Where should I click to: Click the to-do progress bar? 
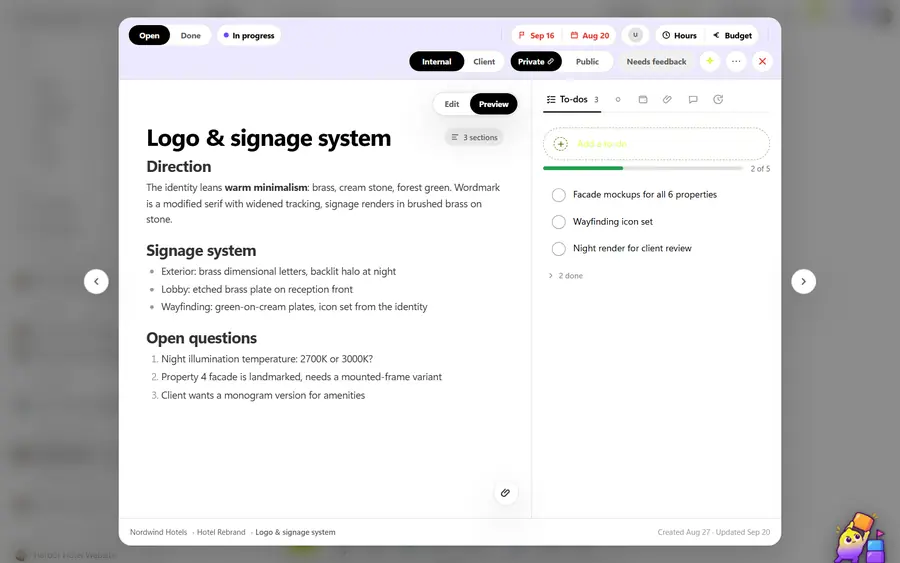pos(643,168)
